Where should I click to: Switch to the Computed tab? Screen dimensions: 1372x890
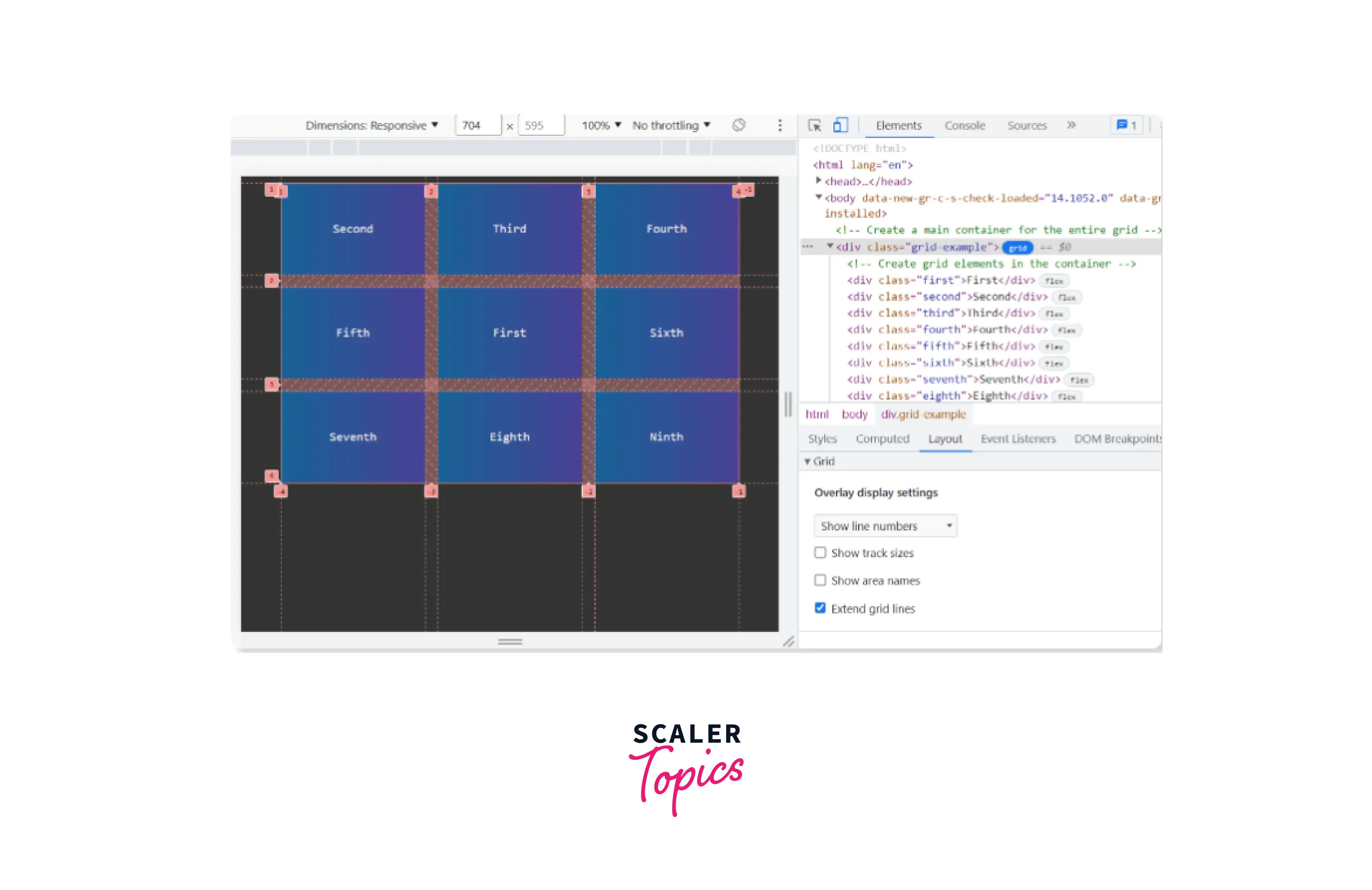click(882, 439)
